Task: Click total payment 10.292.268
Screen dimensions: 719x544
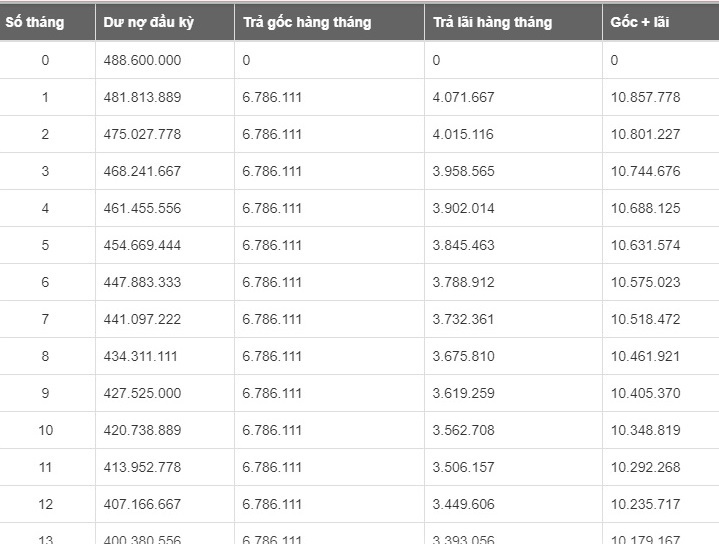Action: click(x=645, y=467)
